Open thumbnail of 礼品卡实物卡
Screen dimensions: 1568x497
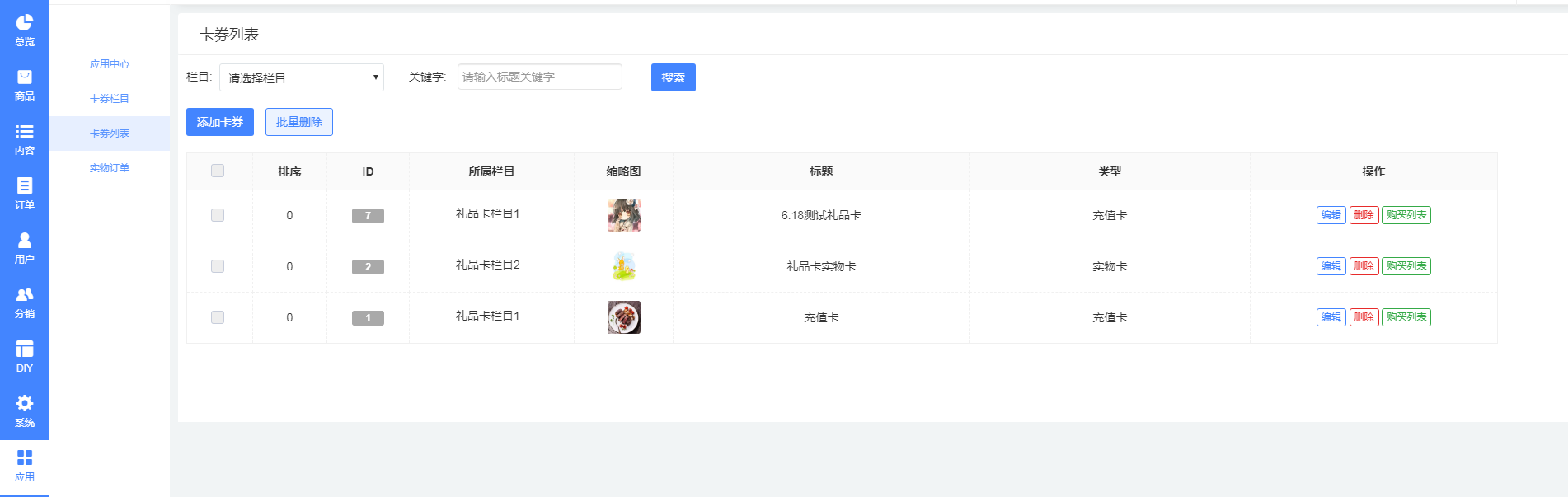(x=624, y=266)
